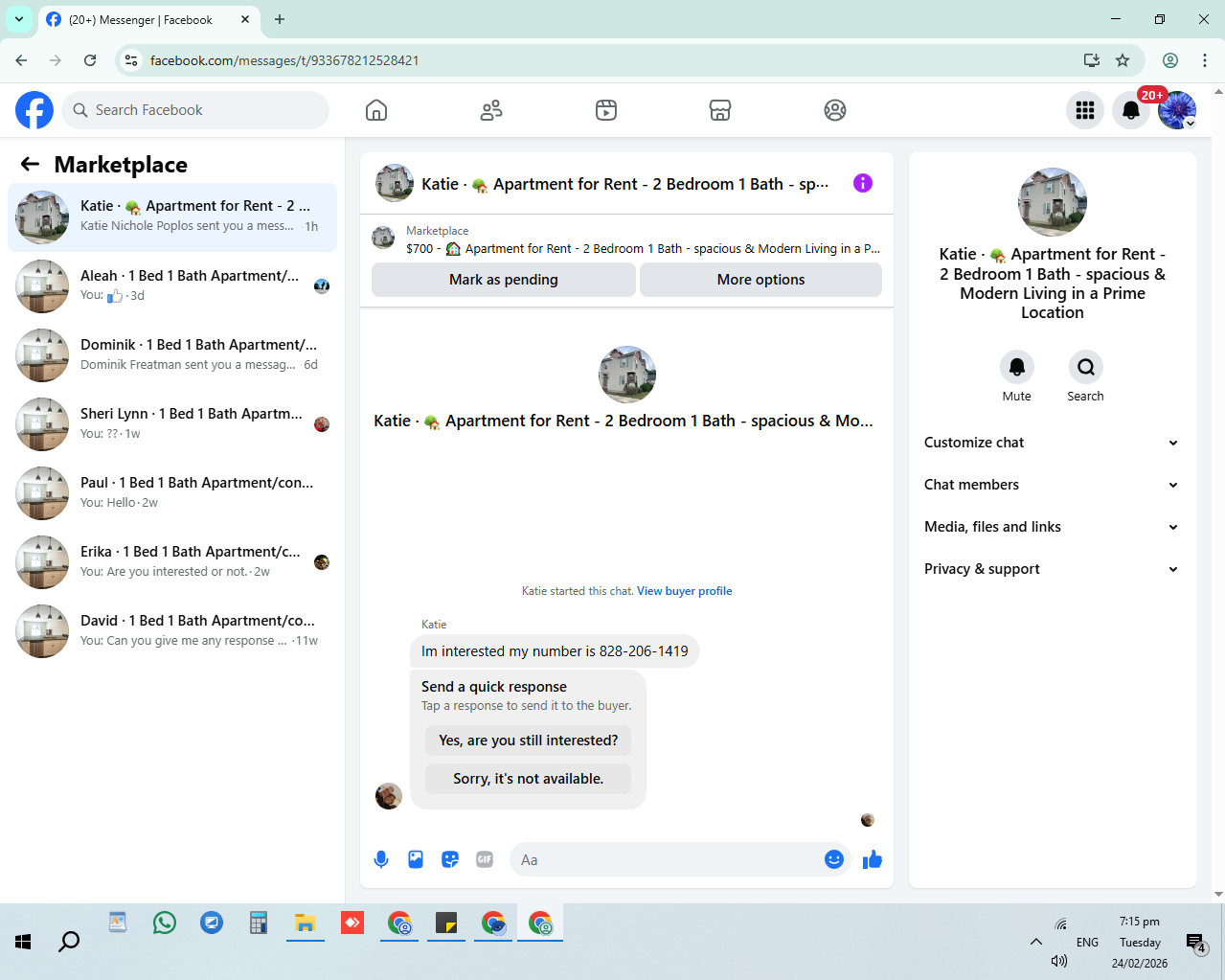The width and height of the screenshot is (1225, 980).
Task: Click the Aa message input field
Action: pyautogui.click(x=668, y=859)
